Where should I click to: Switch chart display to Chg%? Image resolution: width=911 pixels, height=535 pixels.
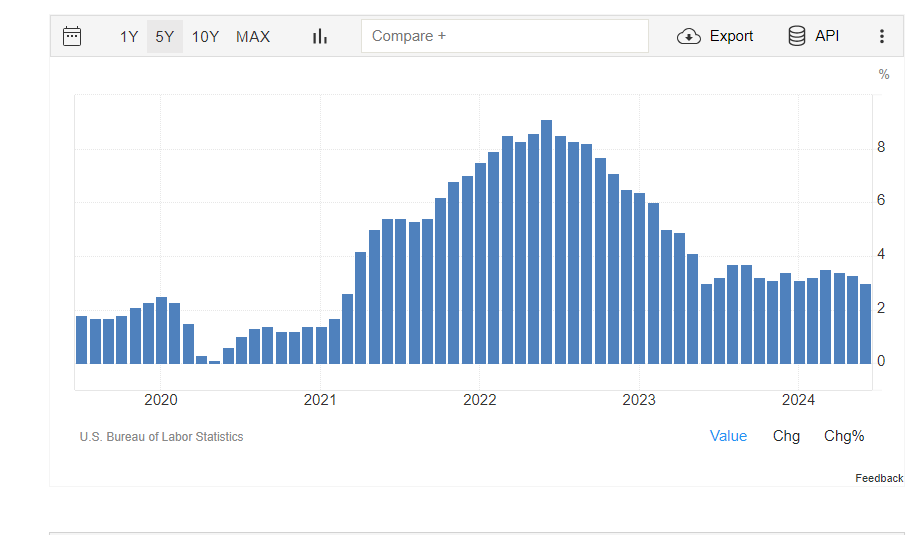[844, 436]
